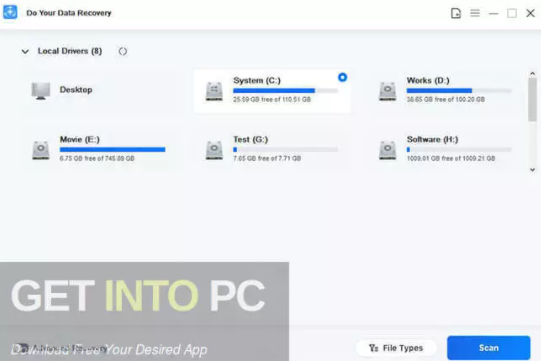Open the import scan result icon
Viewport: 541px width, 361px height.
pos(456,13)
